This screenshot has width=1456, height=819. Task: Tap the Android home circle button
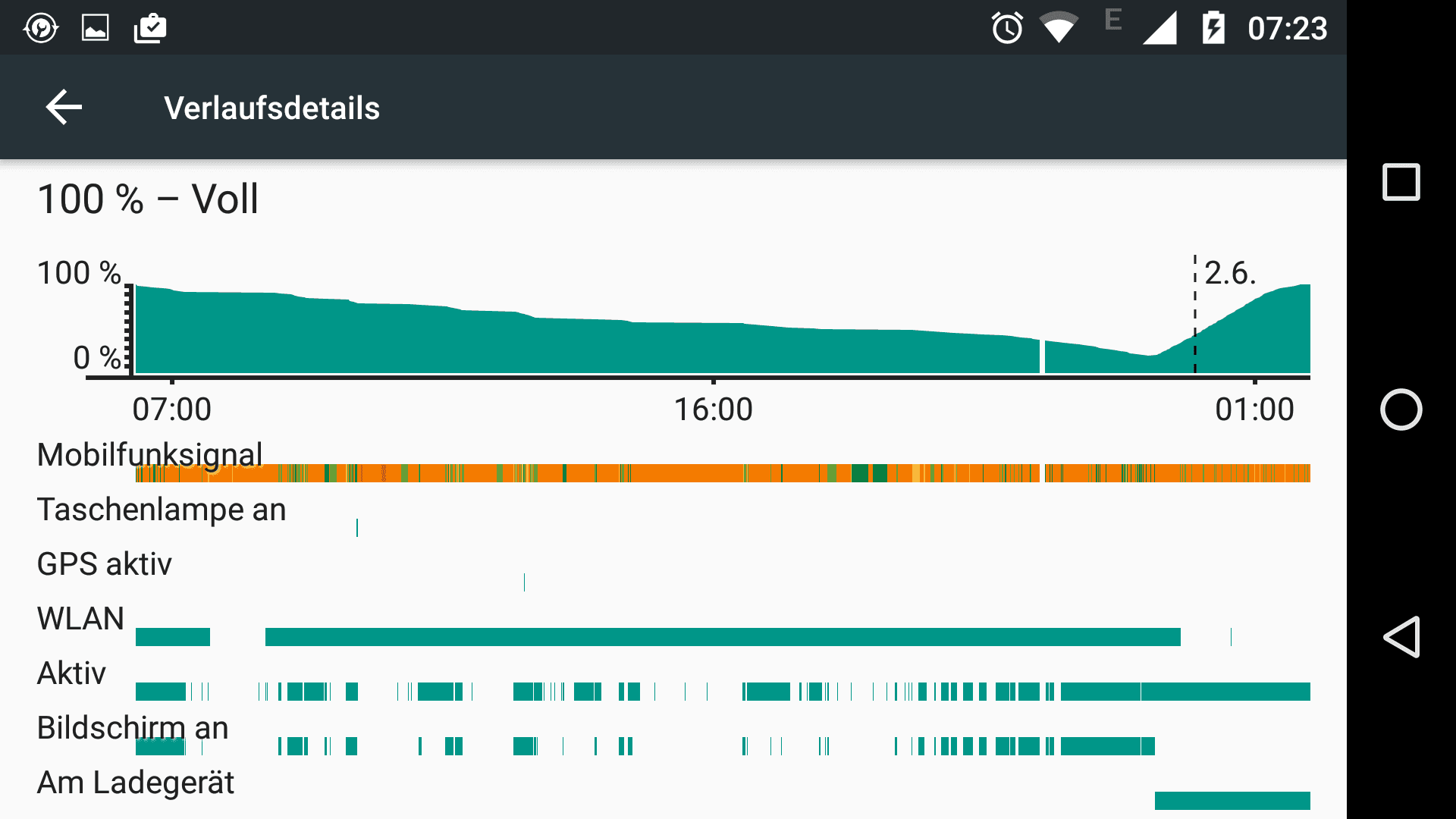(x=1401, y=409)
